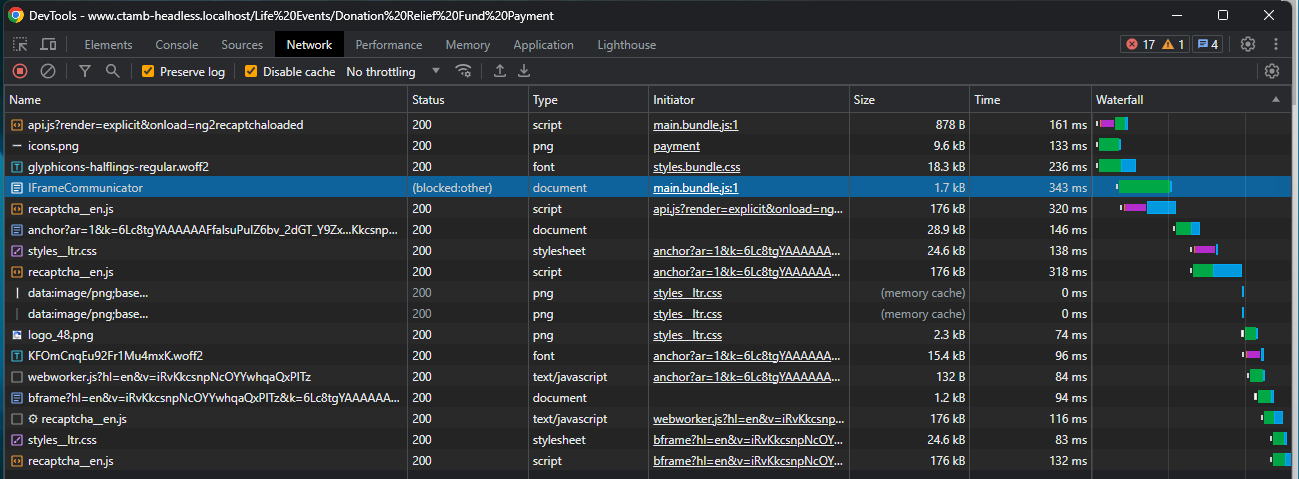Open the network panel settings gear

[x=1272, y=71]
